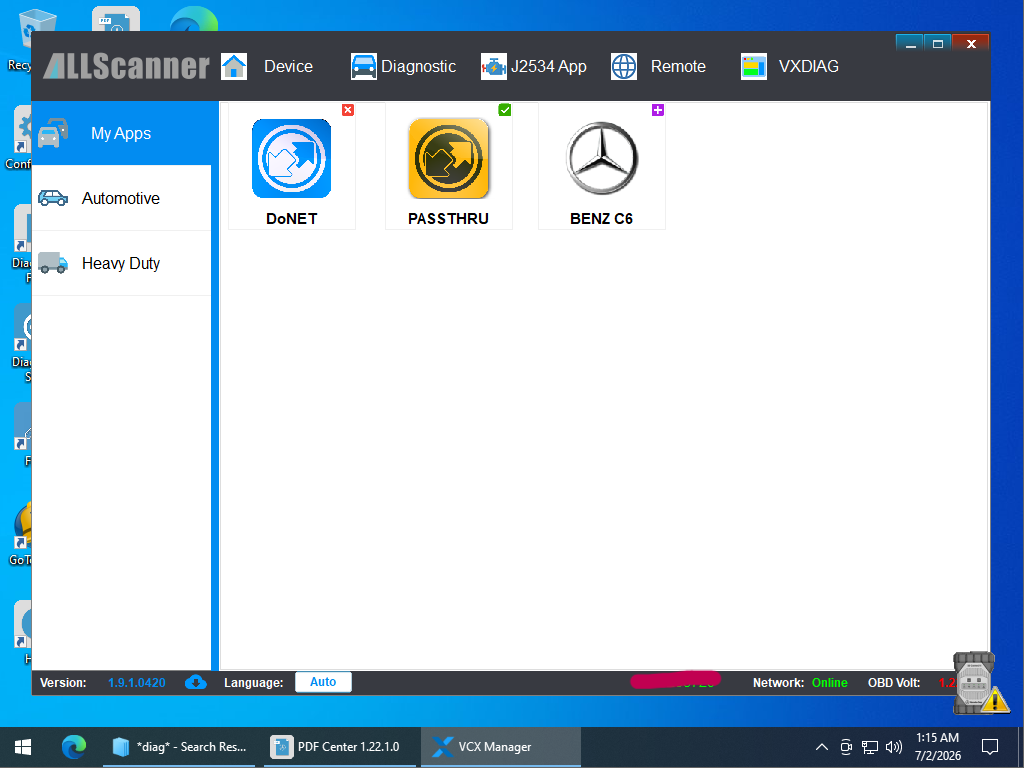Viewport: 1024px width, 768px height.
Task: Switch to PDF Center 1.22.1.0 taskbar item
Action: point(340,746)
